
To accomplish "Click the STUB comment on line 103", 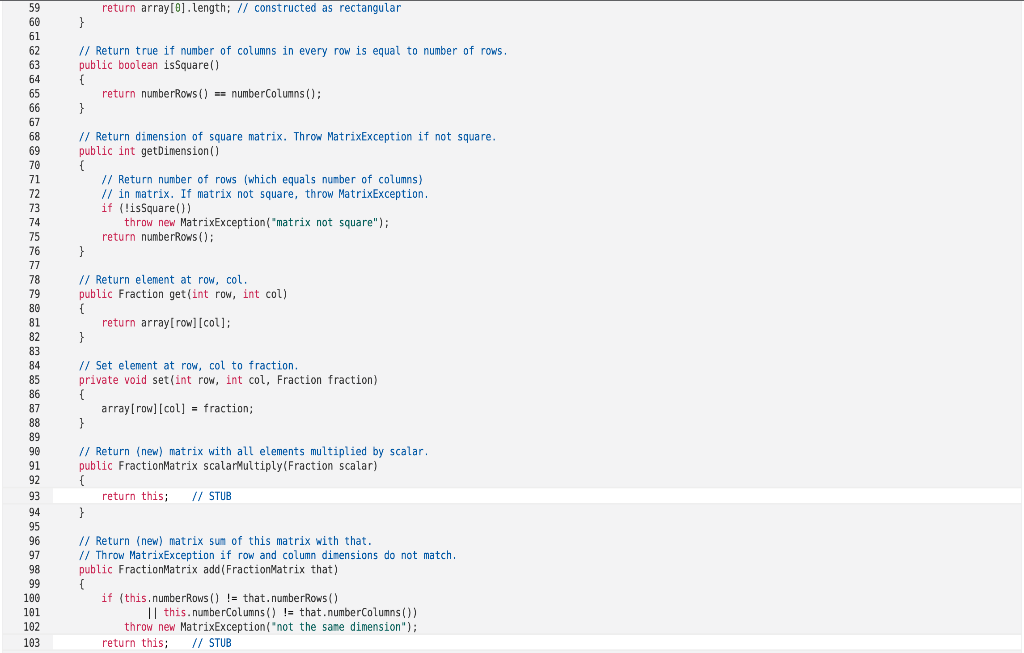I will click(x=210, y=643).
